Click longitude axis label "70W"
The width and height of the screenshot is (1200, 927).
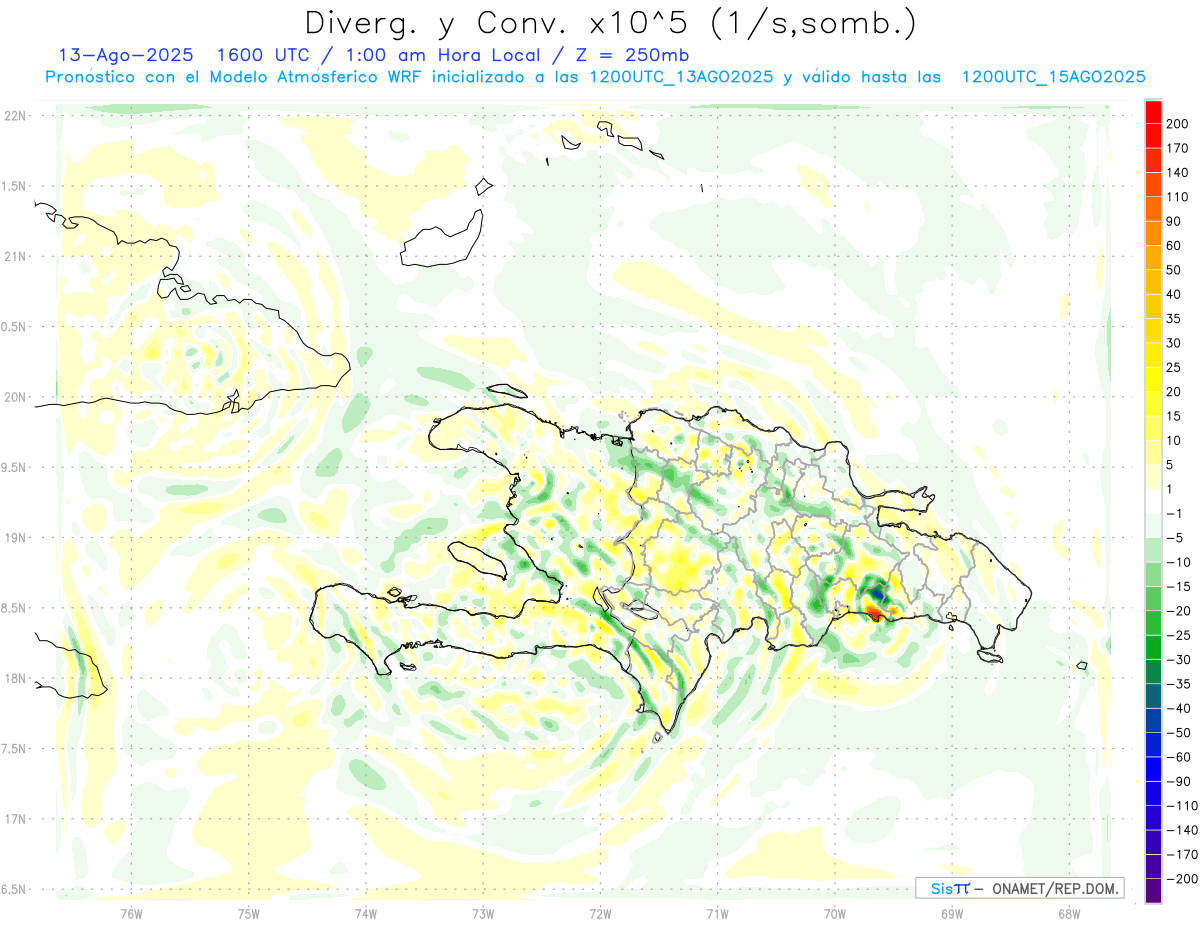coord(834,913)
